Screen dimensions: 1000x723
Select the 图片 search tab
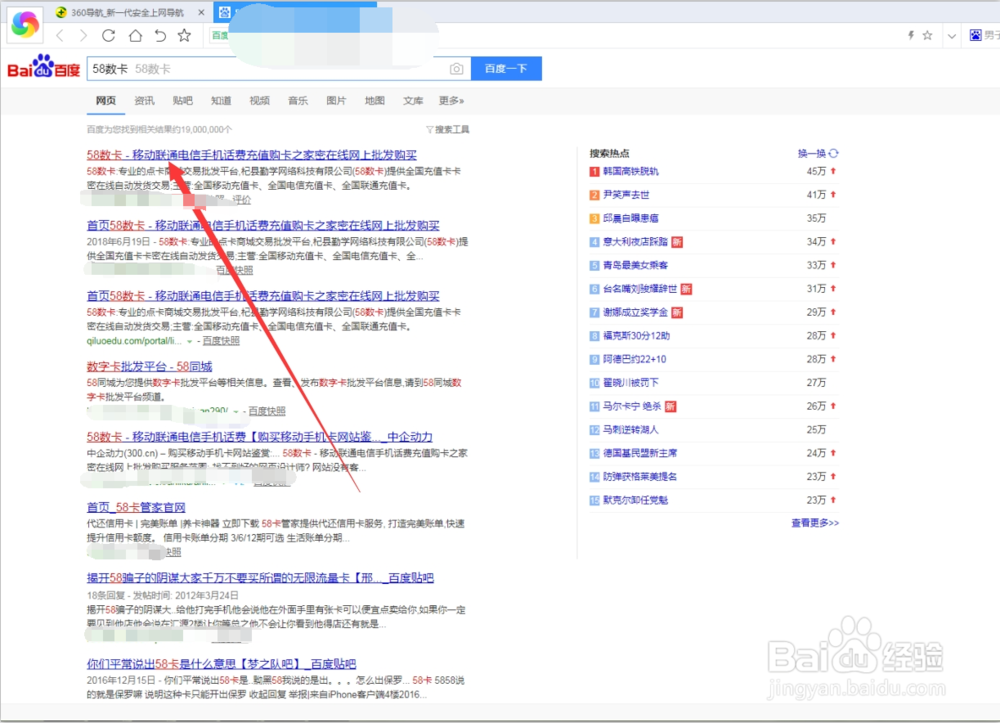(336, 101)
